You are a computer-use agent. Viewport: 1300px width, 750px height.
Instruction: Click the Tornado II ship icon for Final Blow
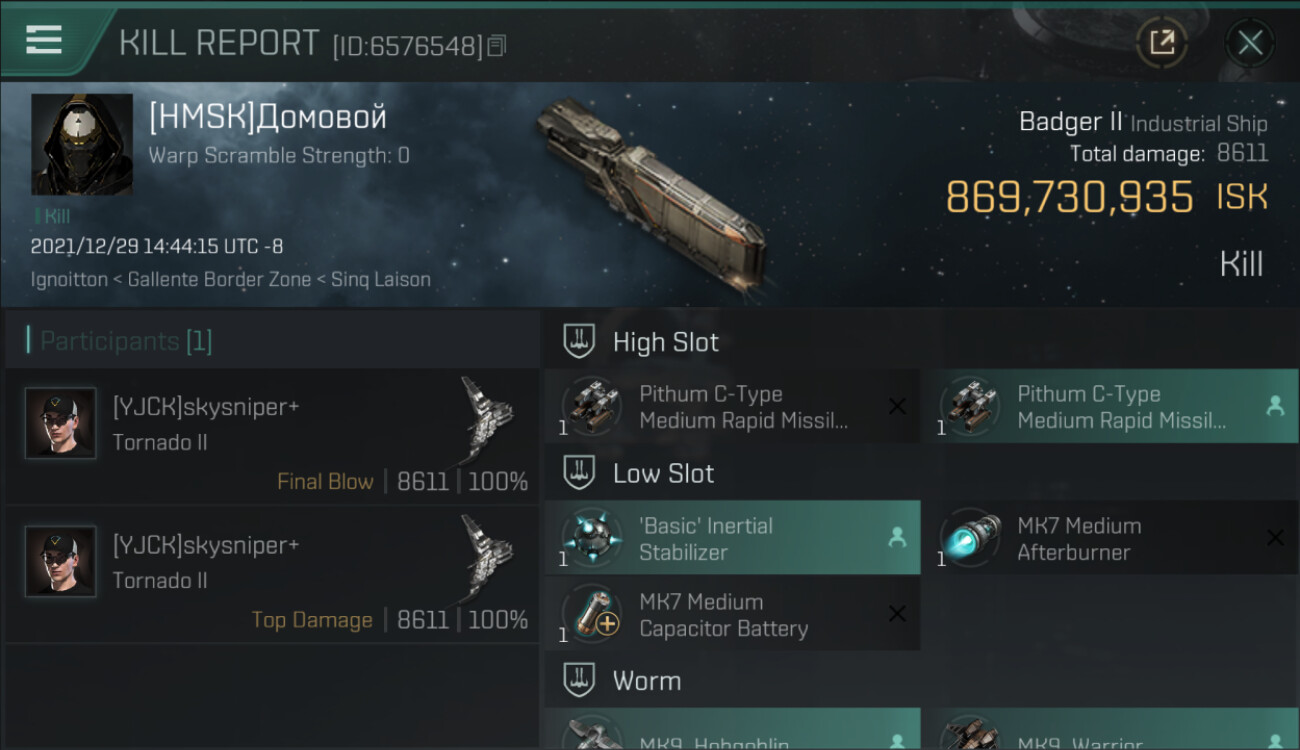(487, 420)
